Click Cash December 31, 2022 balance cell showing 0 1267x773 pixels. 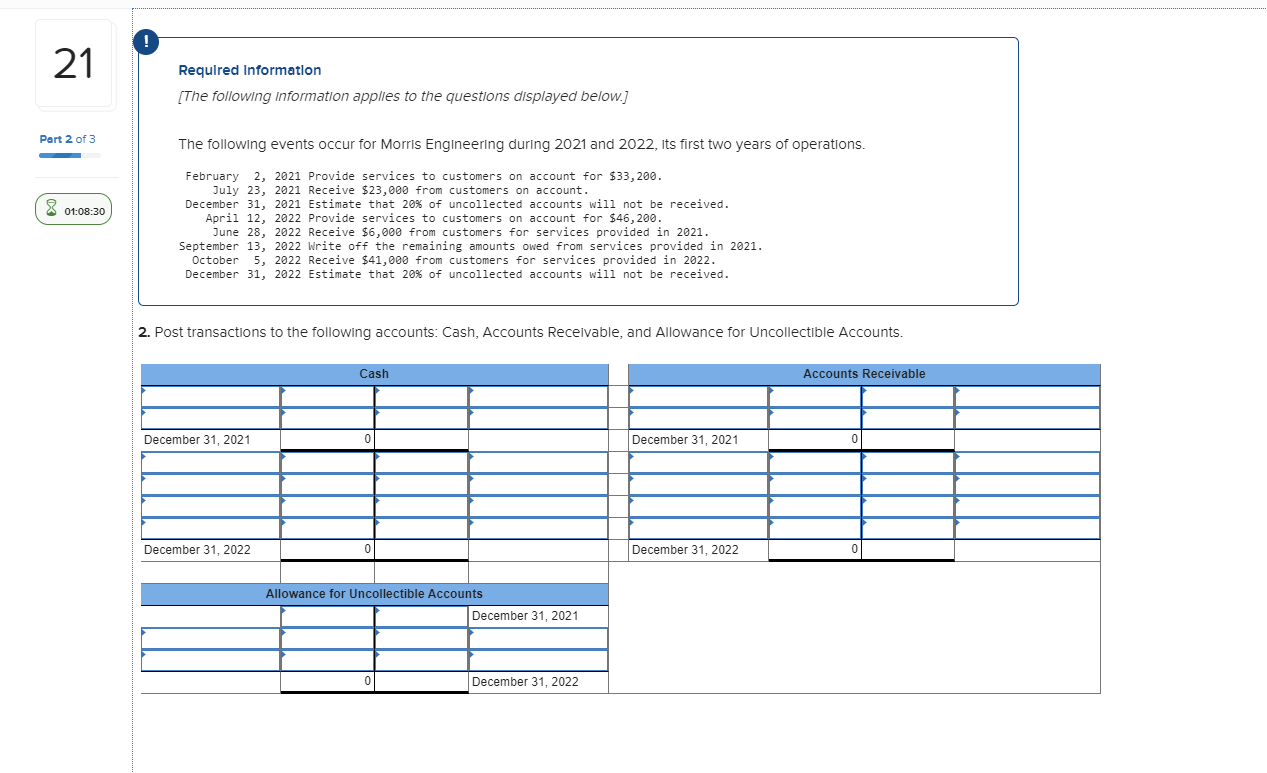pyautogui.click(x=327, y=550)
